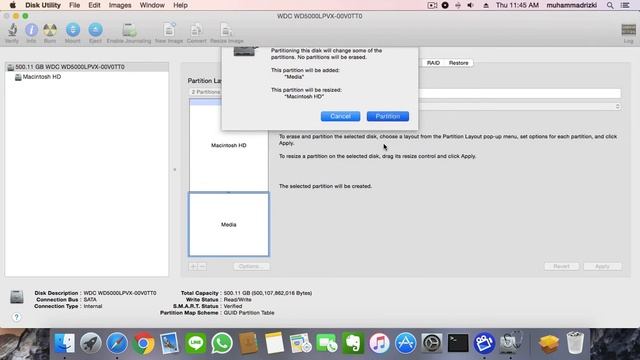
Task: Open the Window menu
Action: [152, 5]
